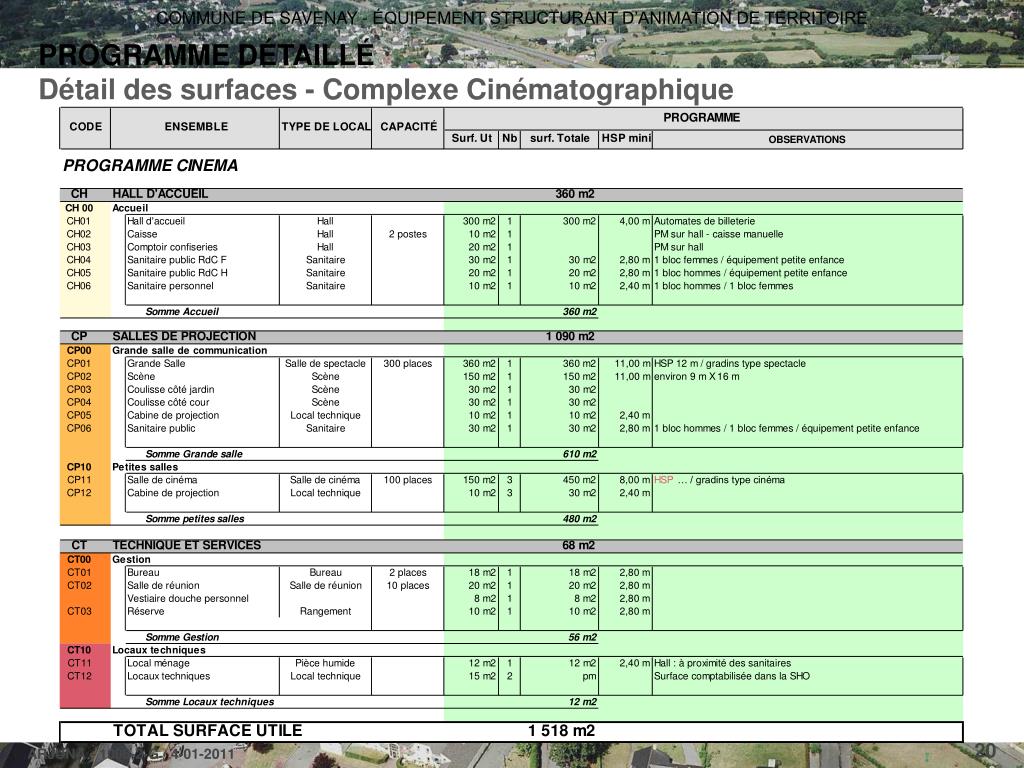This screenshot has width=1024, height=768.
Task: Select the '56 m2' subtotal value
Action: click(583, 637)
